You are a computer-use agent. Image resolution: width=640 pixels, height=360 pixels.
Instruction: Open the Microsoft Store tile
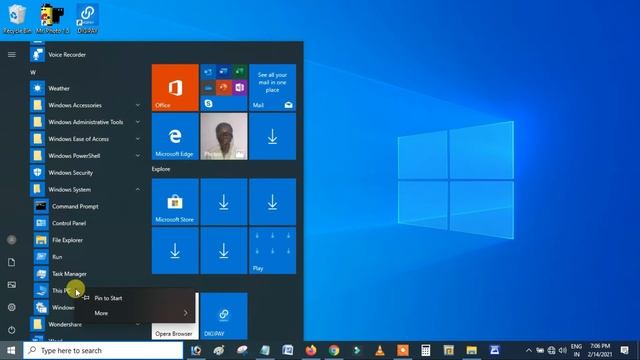click(175, 202)
